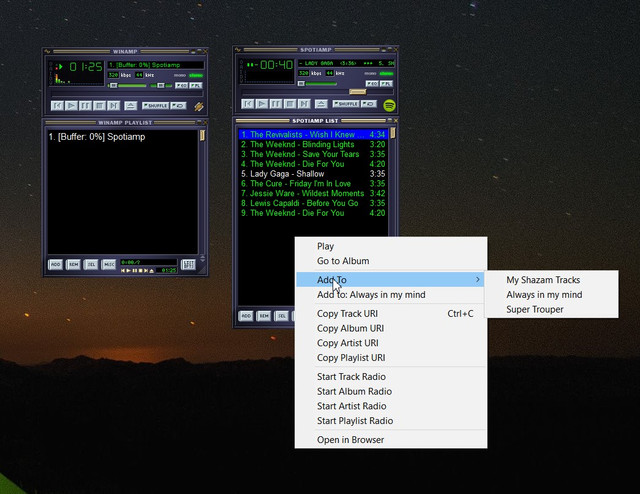Toggle the PL button in Spotiamp window

(x=386, y=84)
